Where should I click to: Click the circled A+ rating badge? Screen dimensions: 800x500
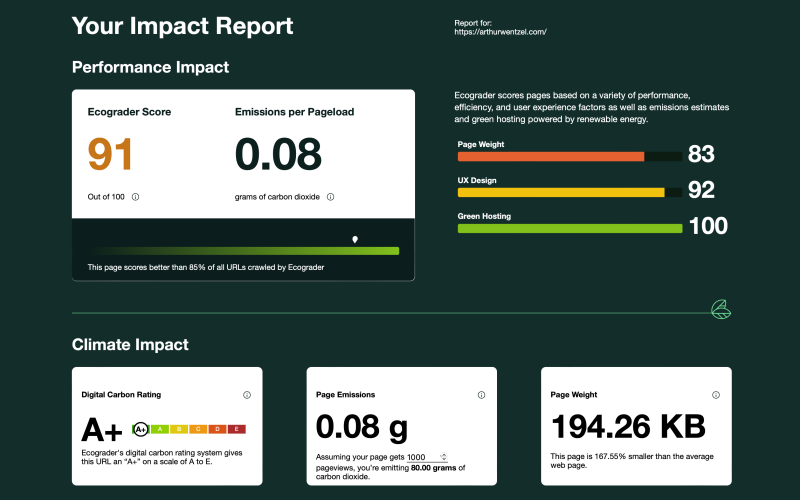141,429
